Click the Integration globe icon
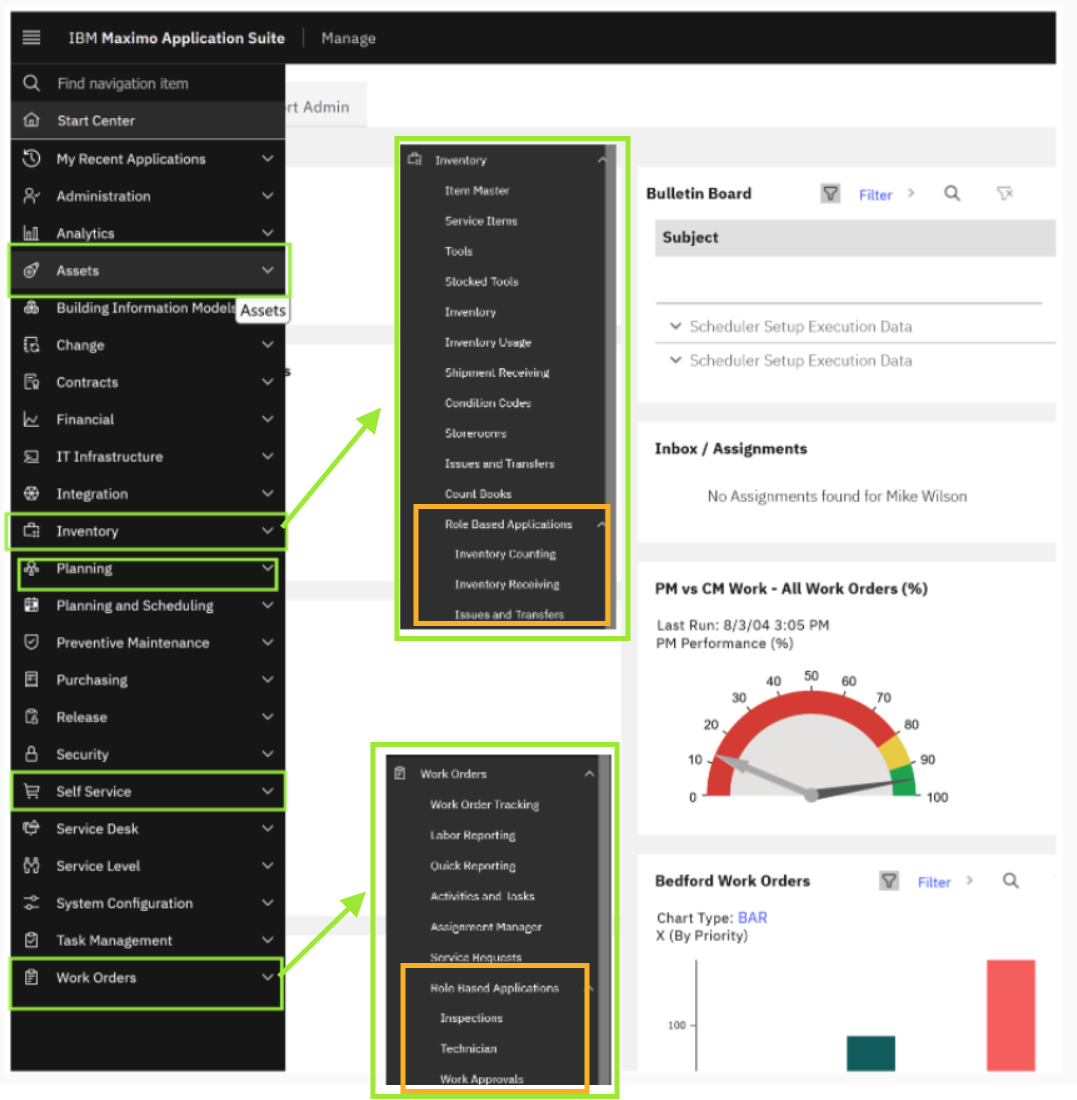 (x=32, y=493)
